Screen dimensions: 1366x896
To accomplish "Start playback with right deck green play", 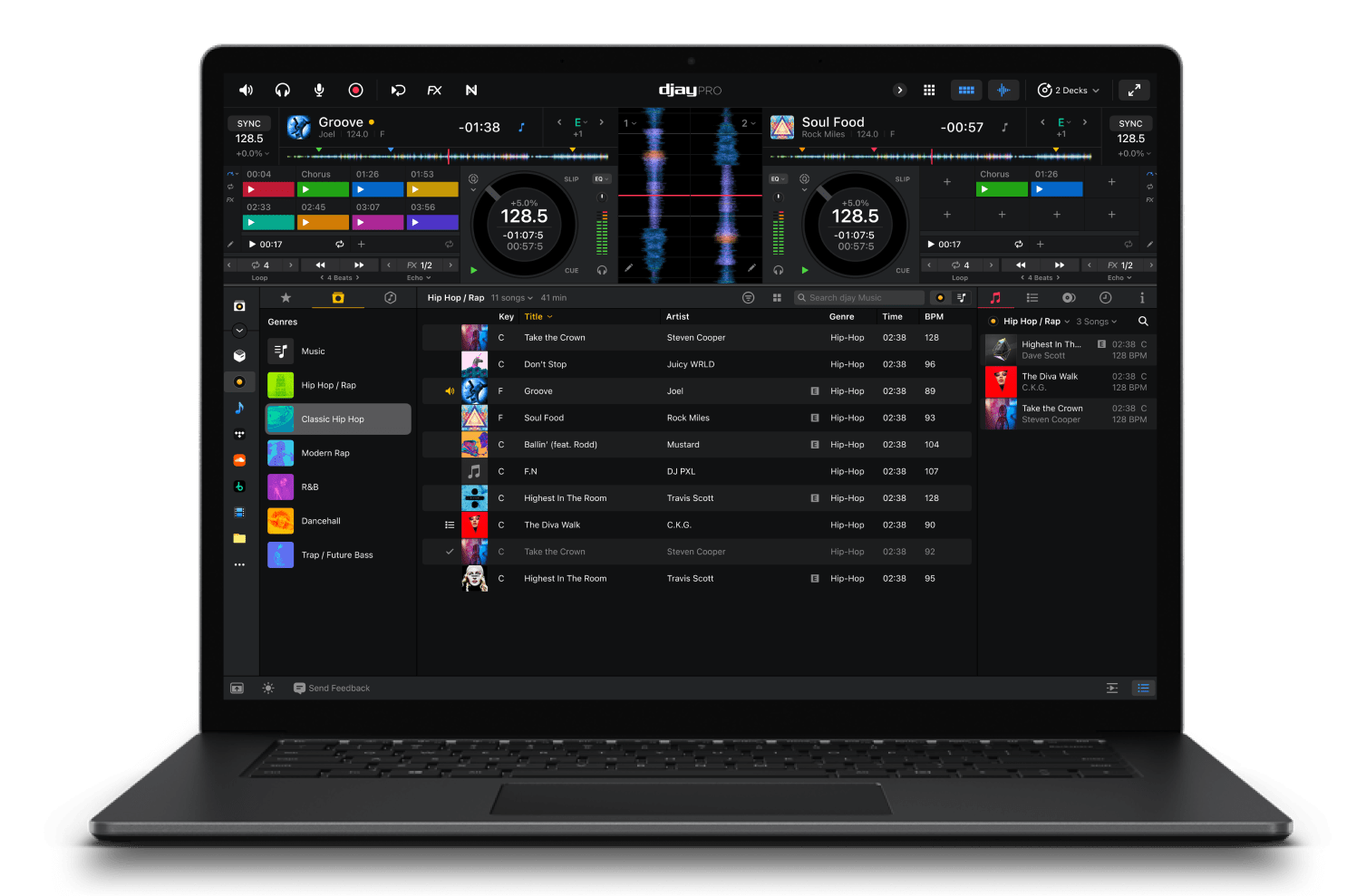I will point(805,270).
